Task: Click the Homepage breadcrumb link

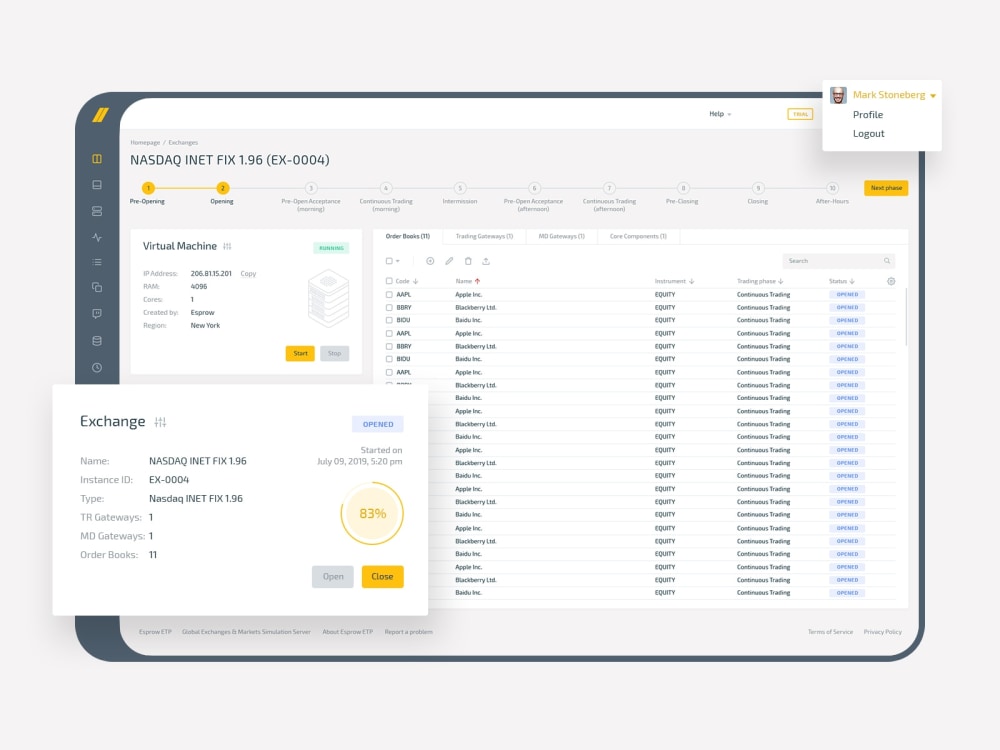Action: tap(145, 143)
